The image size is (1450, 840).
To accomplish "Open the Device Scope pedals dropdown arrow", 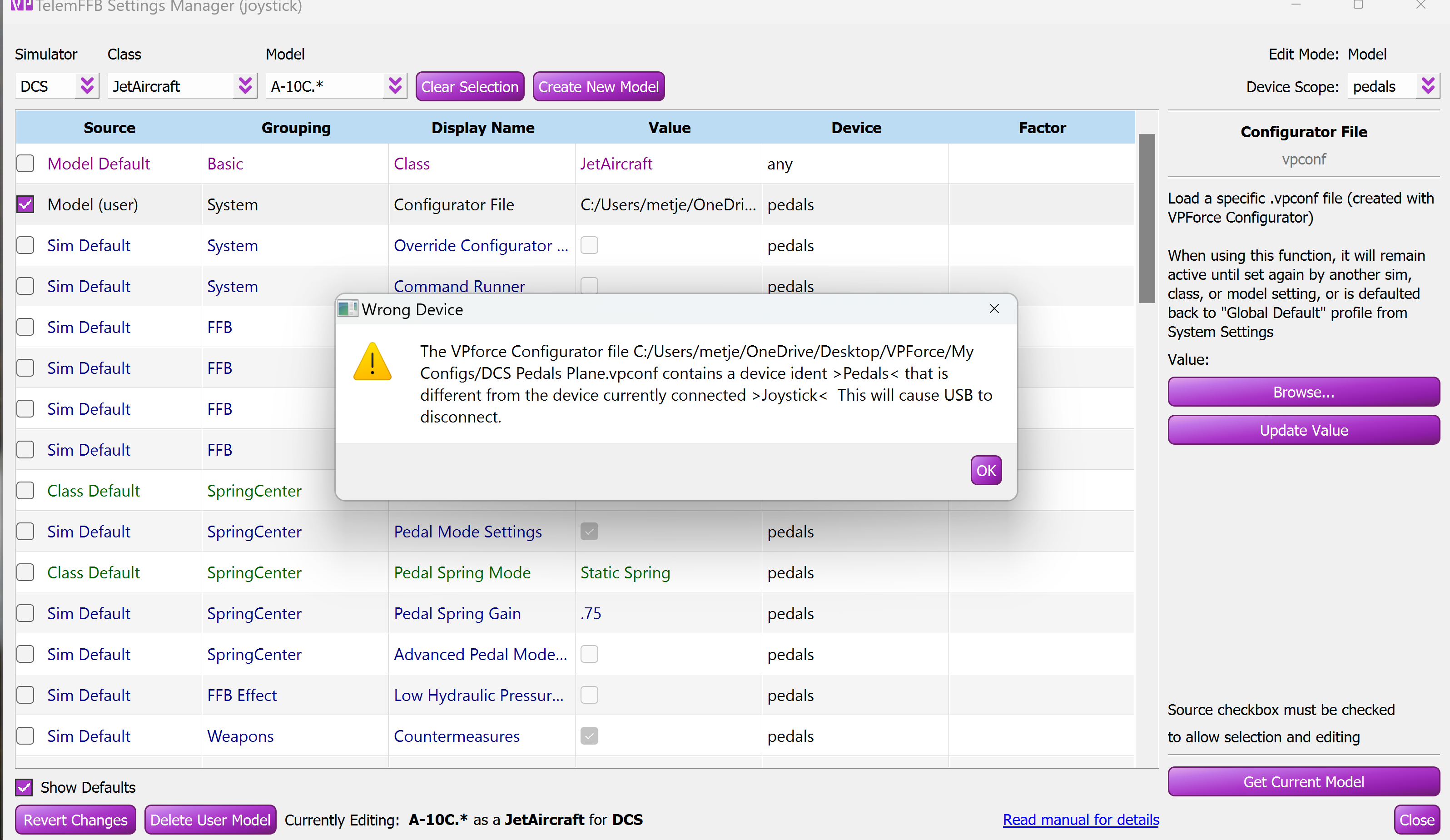I will 1428,86.
